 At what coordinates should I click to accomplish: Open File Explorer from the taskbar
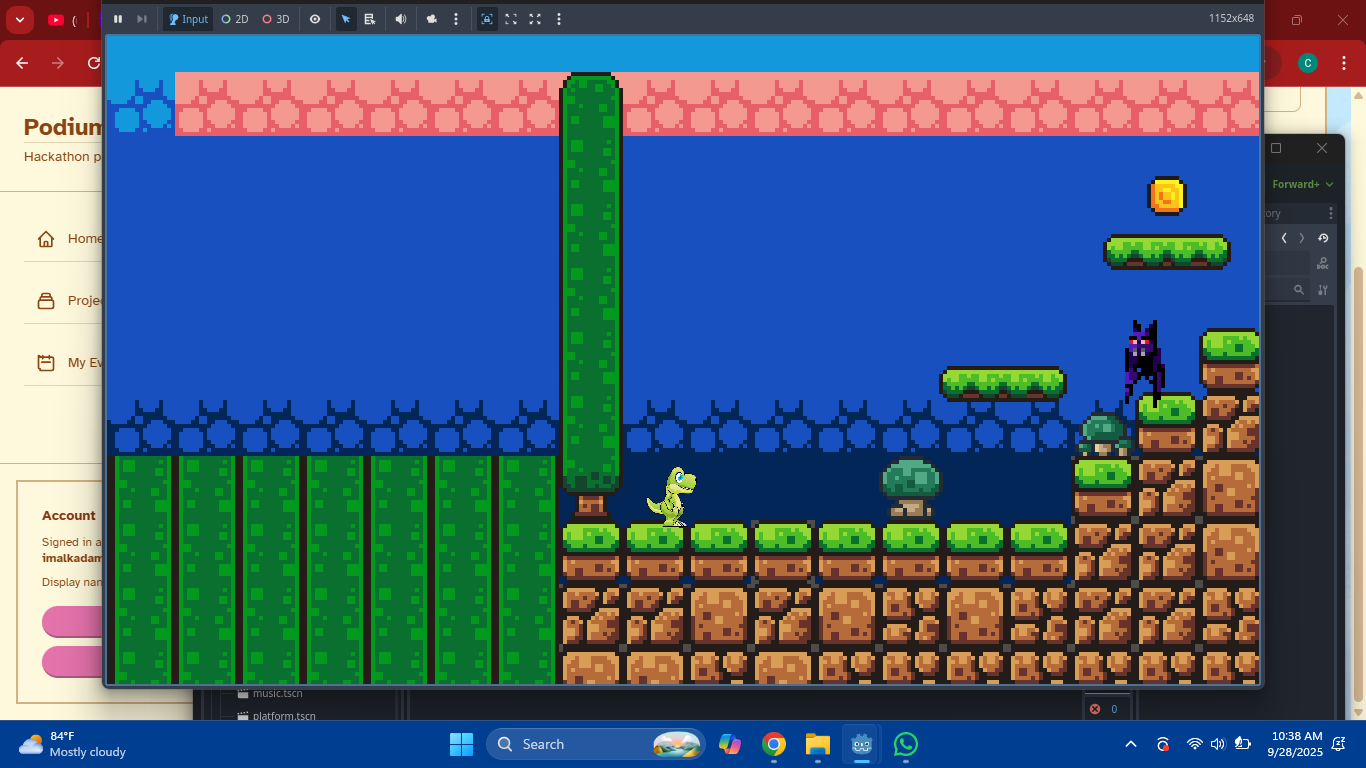[x=818, y=744]
